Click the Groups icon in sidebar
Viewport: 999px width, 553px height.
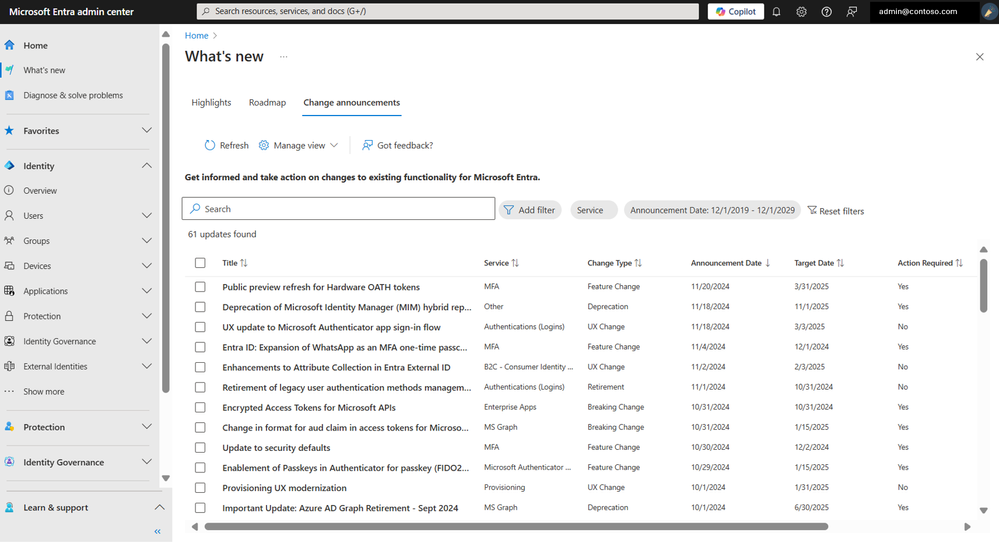(9, 241)
